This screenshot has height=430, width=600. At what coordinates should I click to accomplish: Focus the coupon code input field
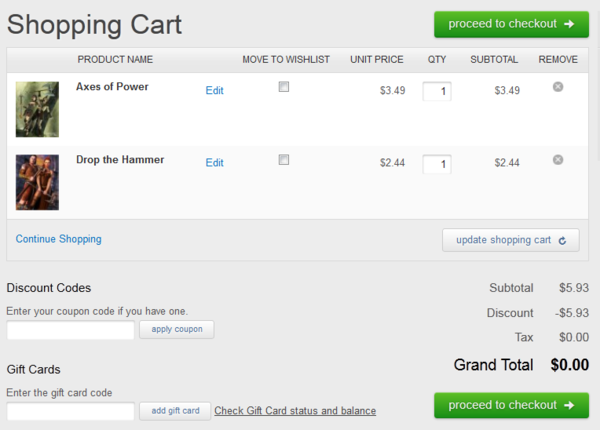tap(70, 330)
